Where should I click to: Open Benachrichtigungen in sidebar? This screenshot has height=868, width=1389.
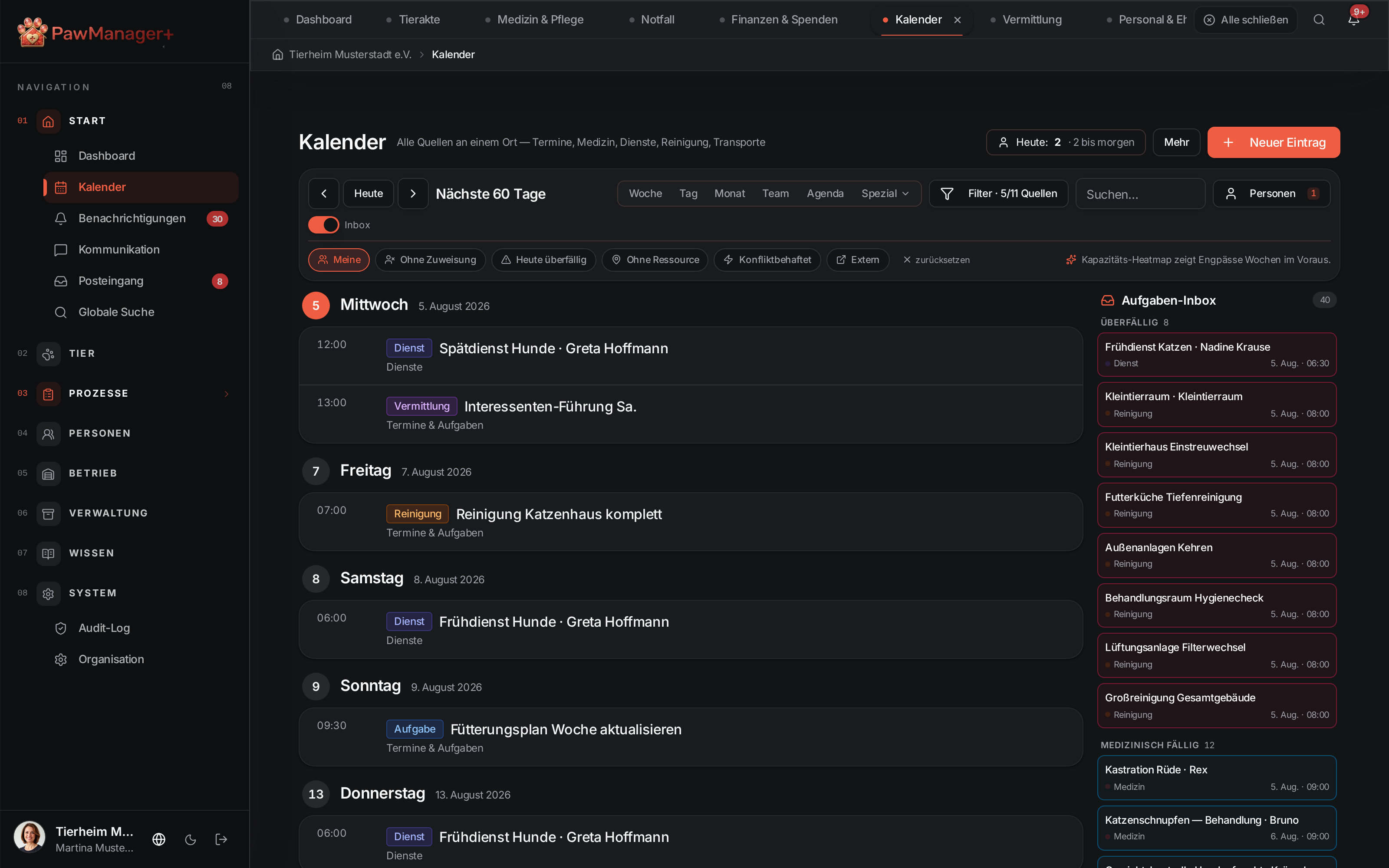[141, 219]
